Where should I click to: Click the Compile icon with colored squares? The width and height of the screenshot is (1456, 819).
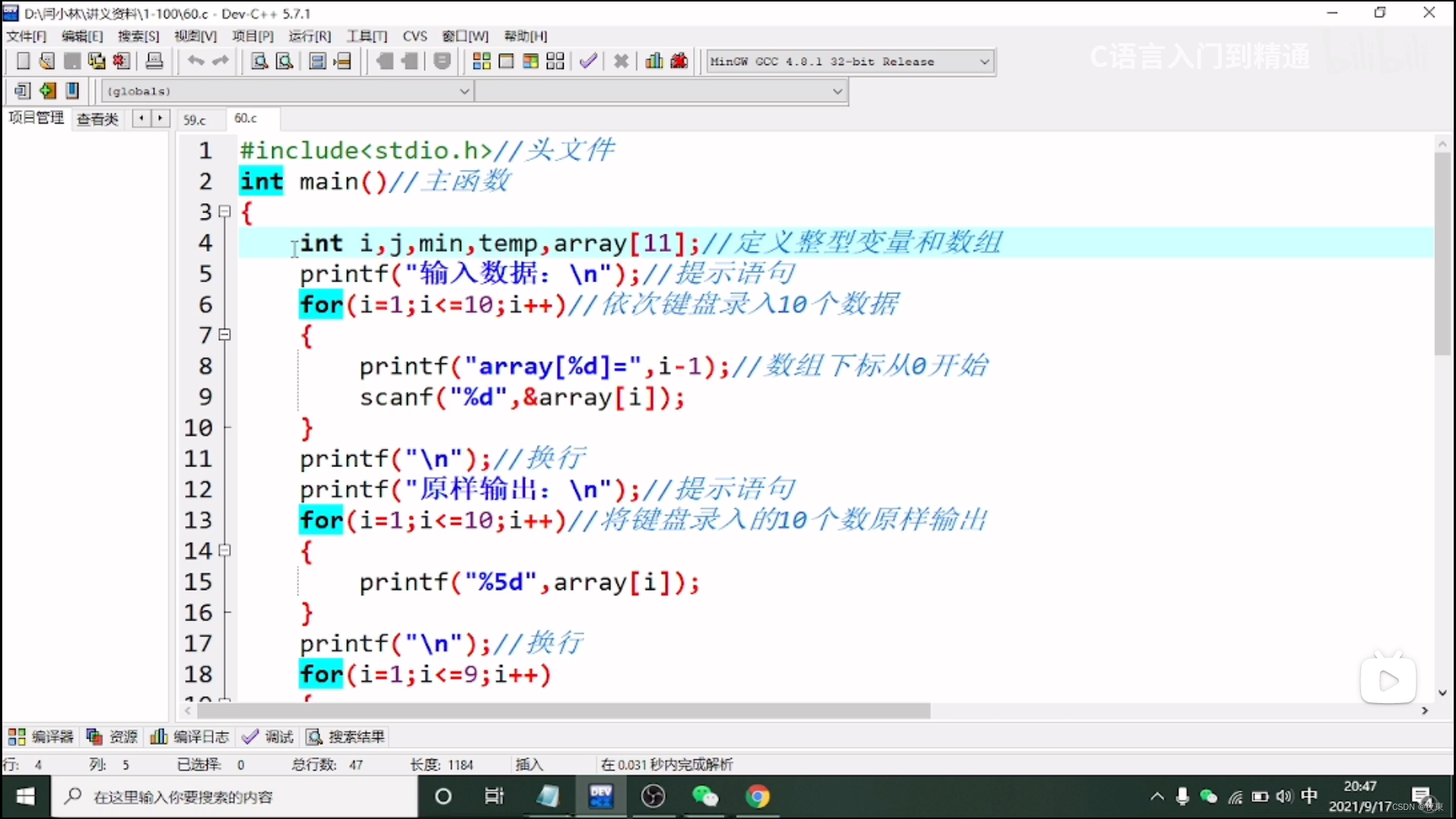pos(482,61)
